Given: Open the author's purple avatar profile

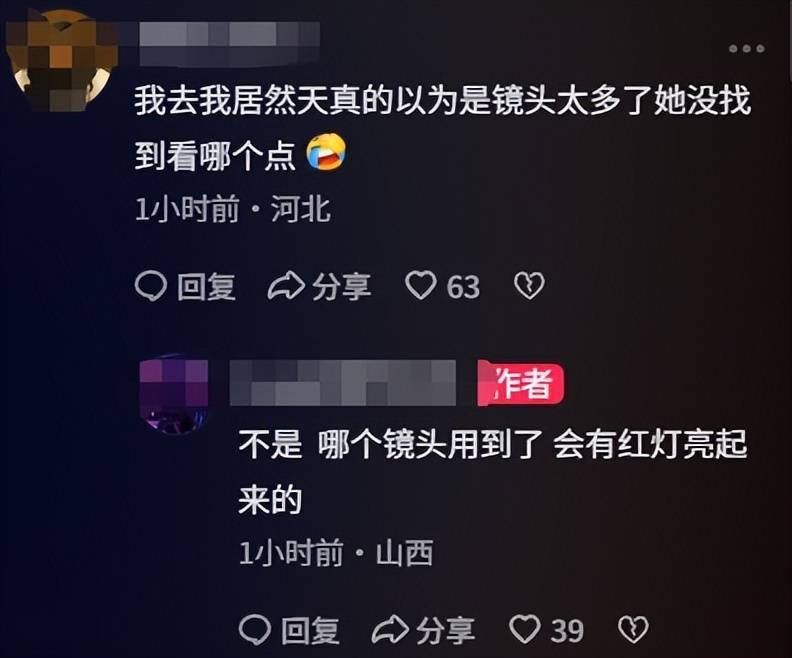Looking at the screenshot, I should 175,394.
